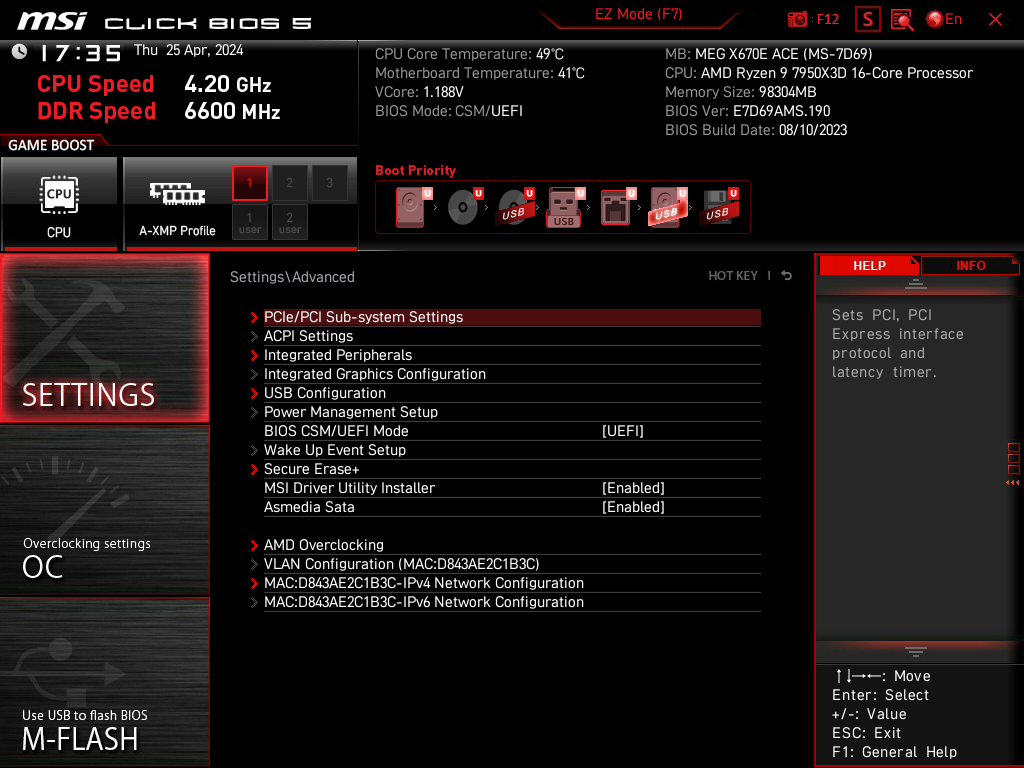Click the Memory Size 98304MB text
The height and width of the screenshot is (768, 1024).
[740, 92]
